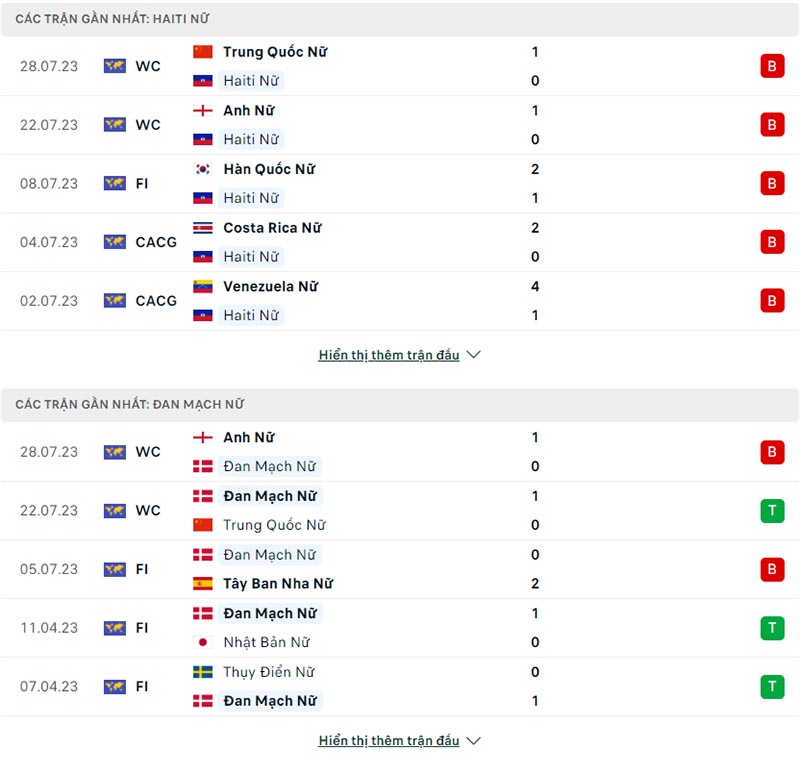Click CACG competition icon for 04.07.23 match

pyautogui.click(x=115, y=242)
